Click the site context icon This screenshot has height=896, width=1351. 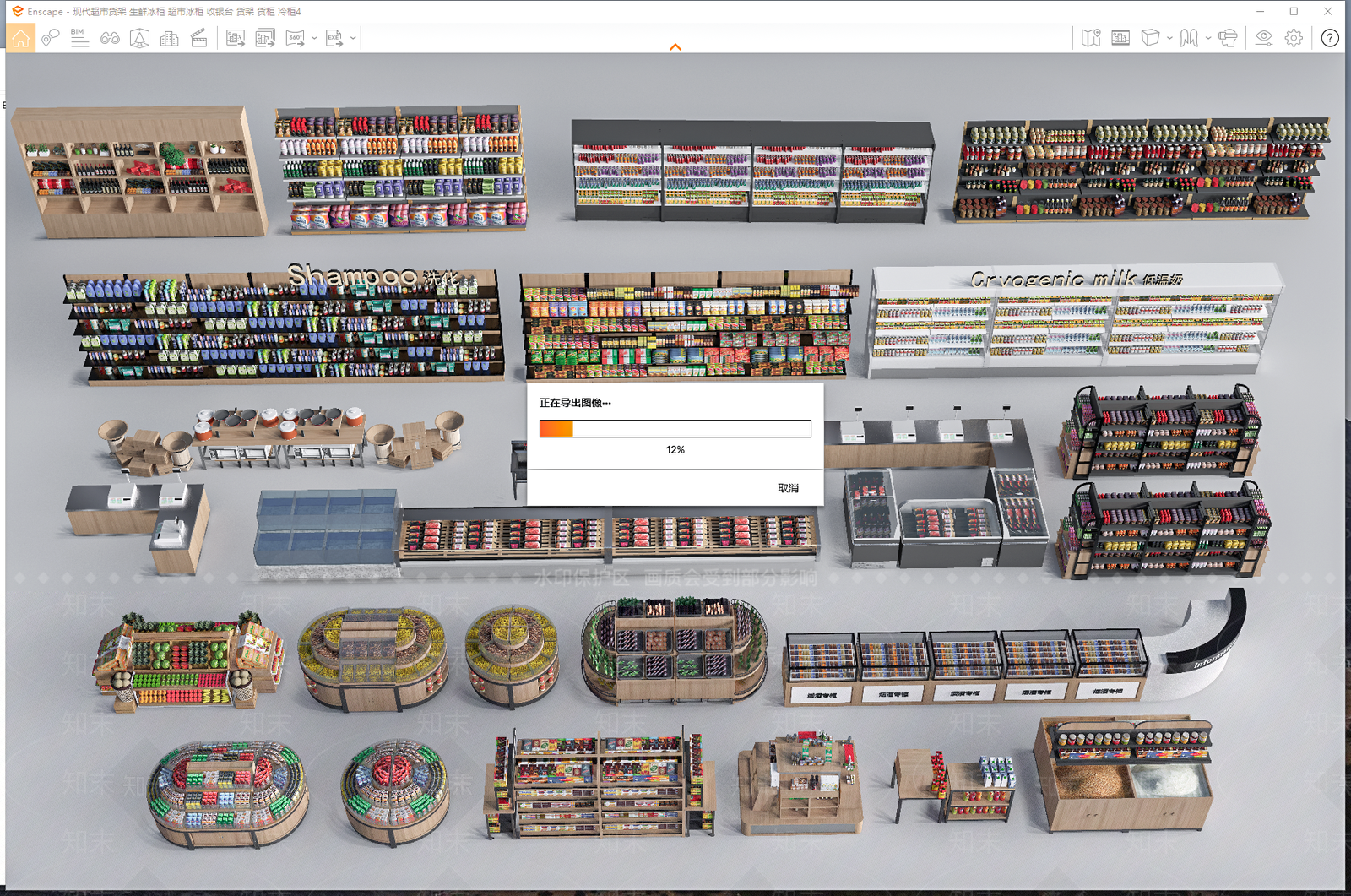click(x=139, y=38)
